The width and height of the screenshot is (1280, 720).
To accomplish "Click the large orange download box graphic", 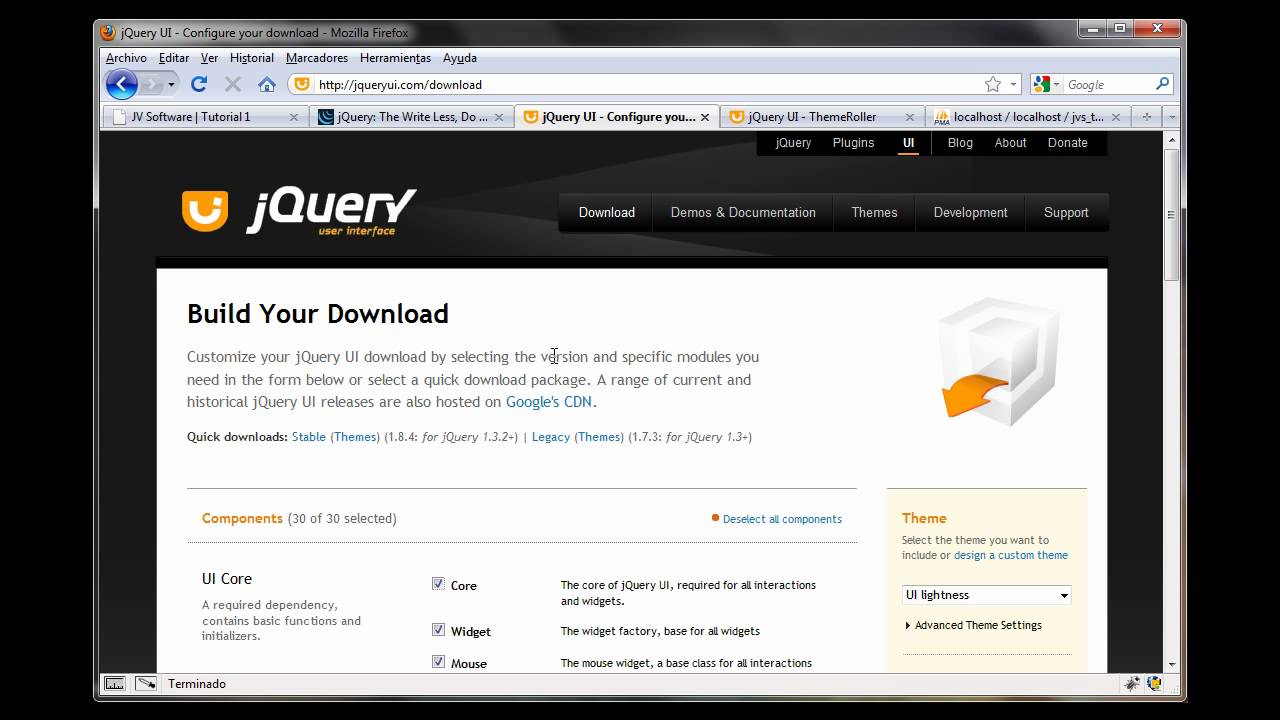I will click(x=998, y=361).
